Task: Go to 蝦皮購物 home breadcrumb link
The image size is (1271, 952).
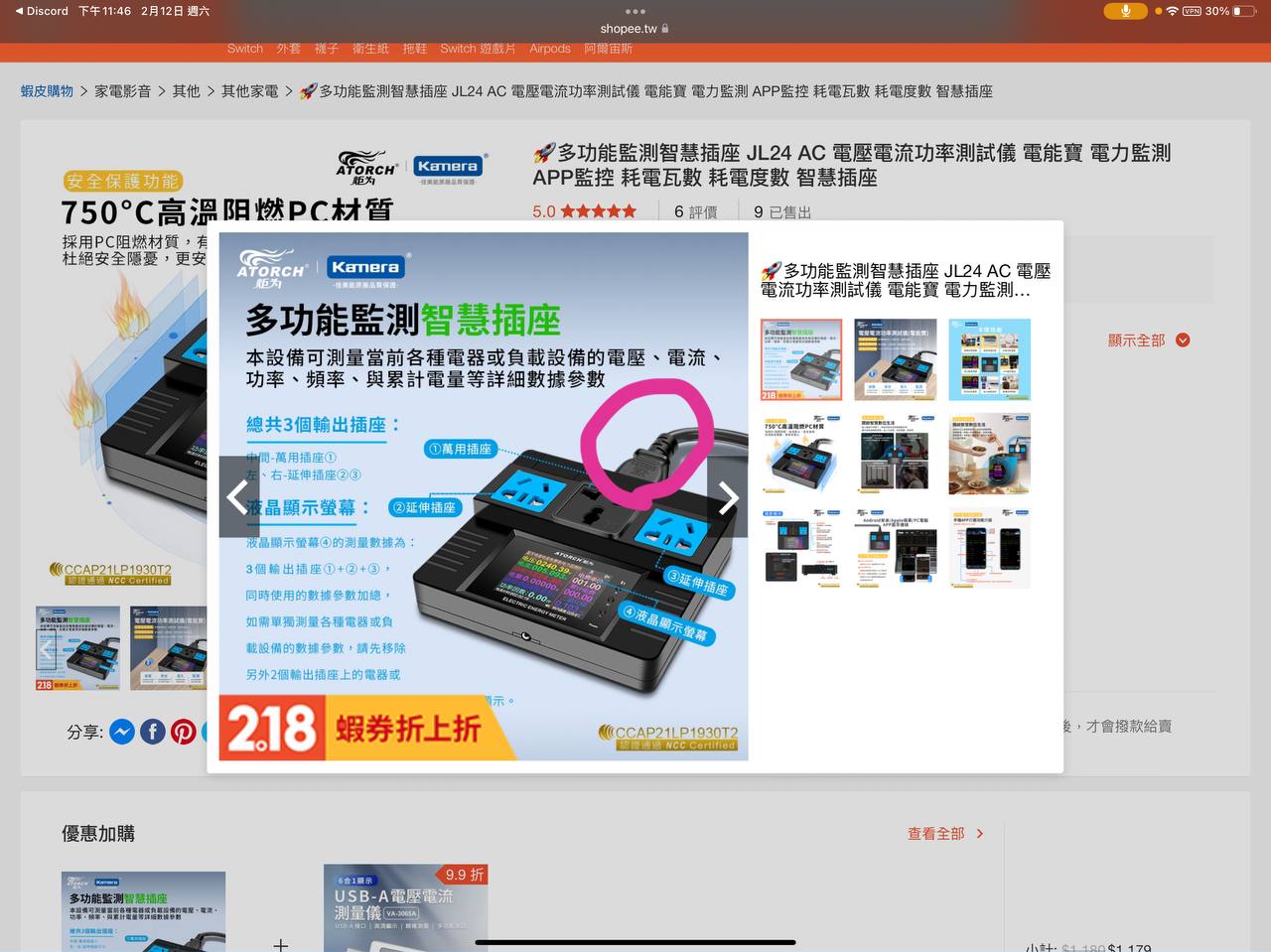Action: [x=47, y=91]
